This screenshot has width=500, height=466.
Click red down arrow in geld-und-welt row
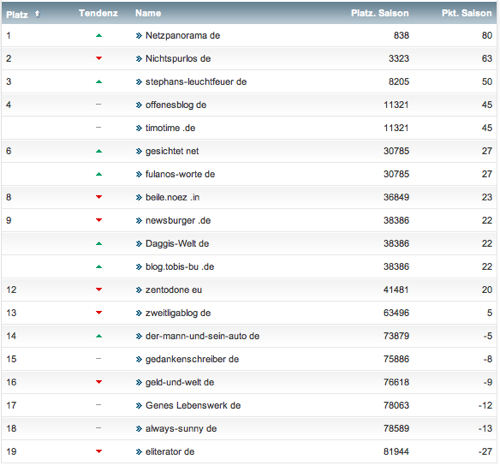point(99,382)
